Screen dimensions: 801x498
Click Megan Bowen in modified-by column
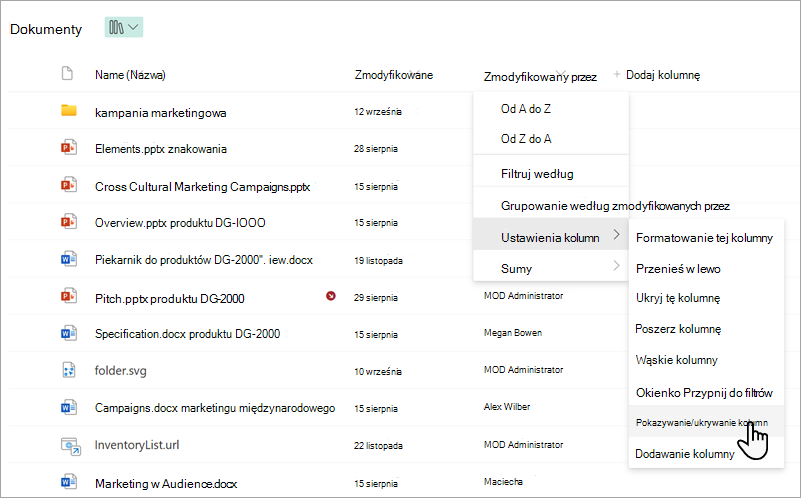(x=513, y=333)
